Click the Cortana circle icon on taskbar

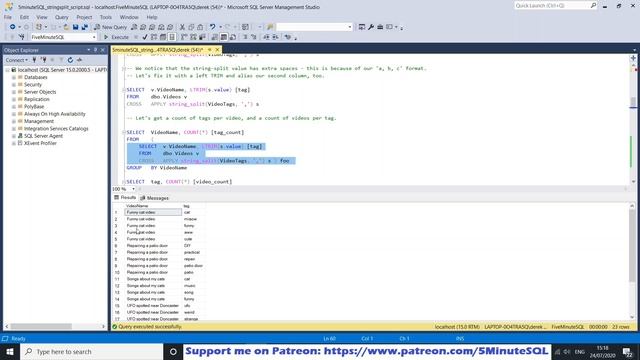[x=173, y=351]
